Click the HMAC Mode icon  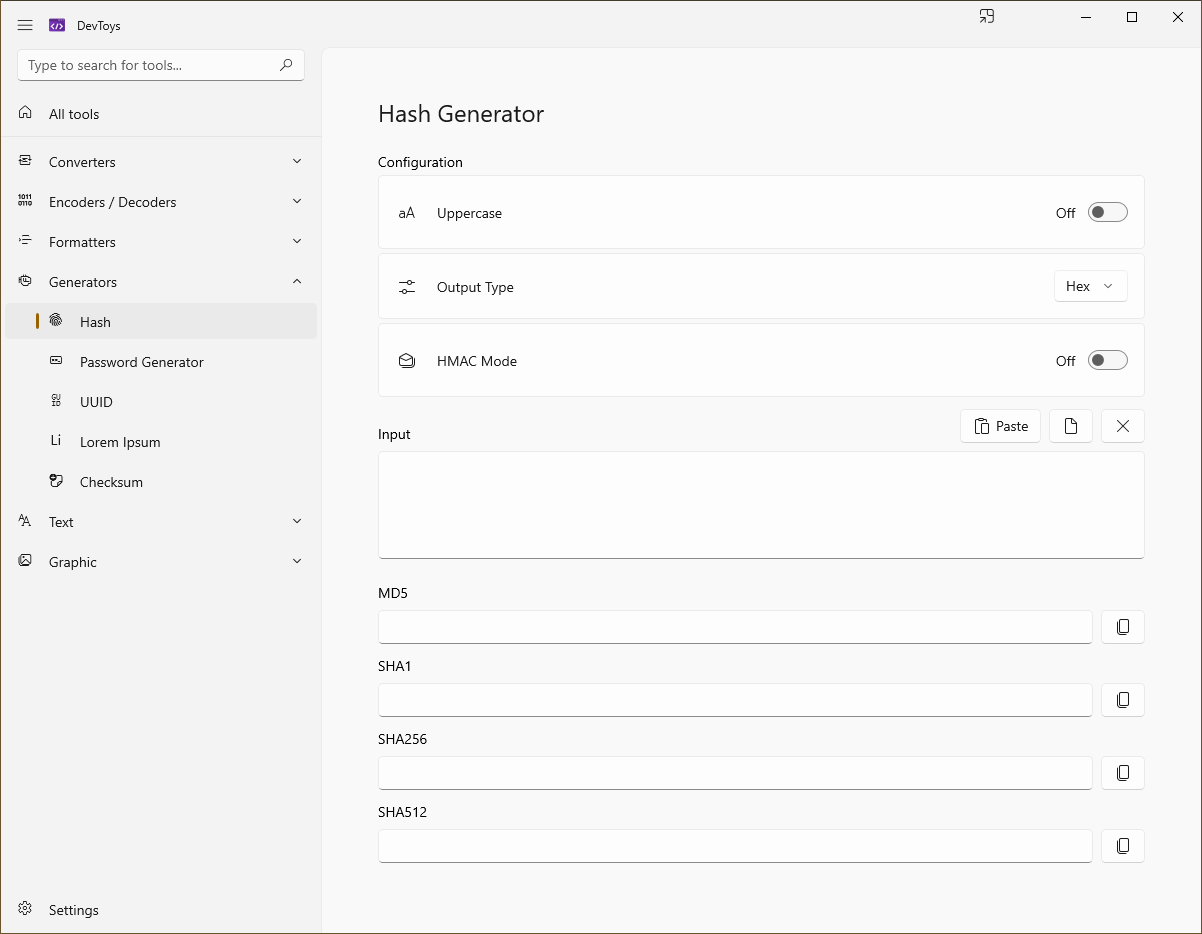click(x=407, y=361)
